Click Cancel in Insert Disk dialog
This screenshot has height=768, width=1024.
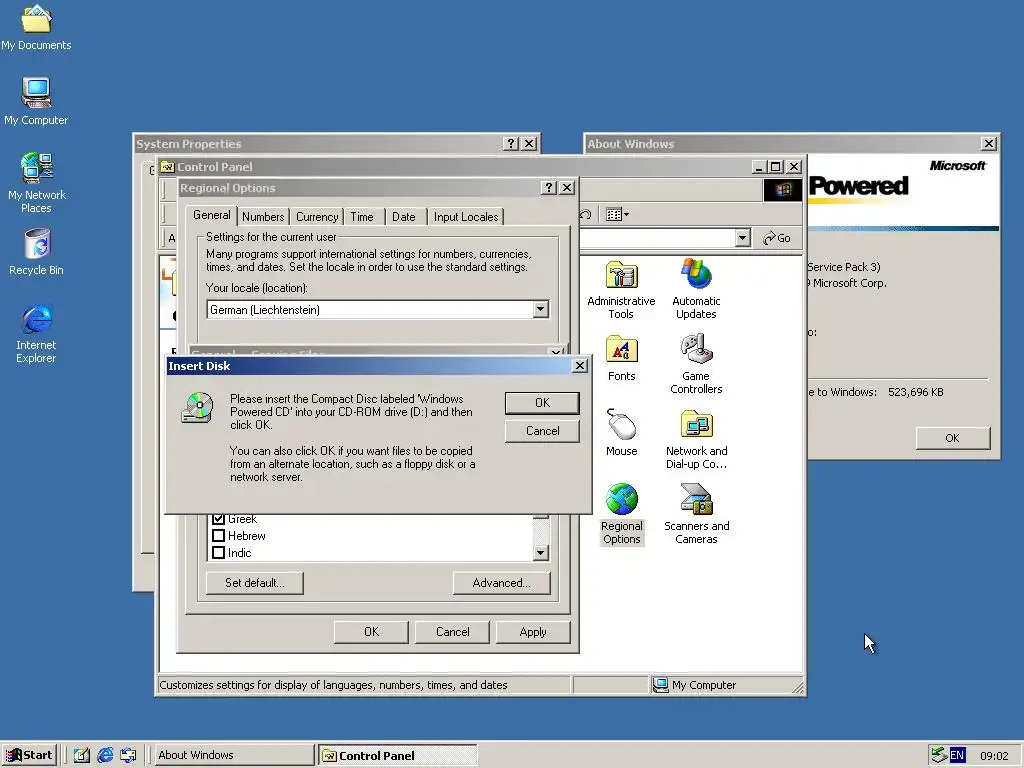point(542,431)
